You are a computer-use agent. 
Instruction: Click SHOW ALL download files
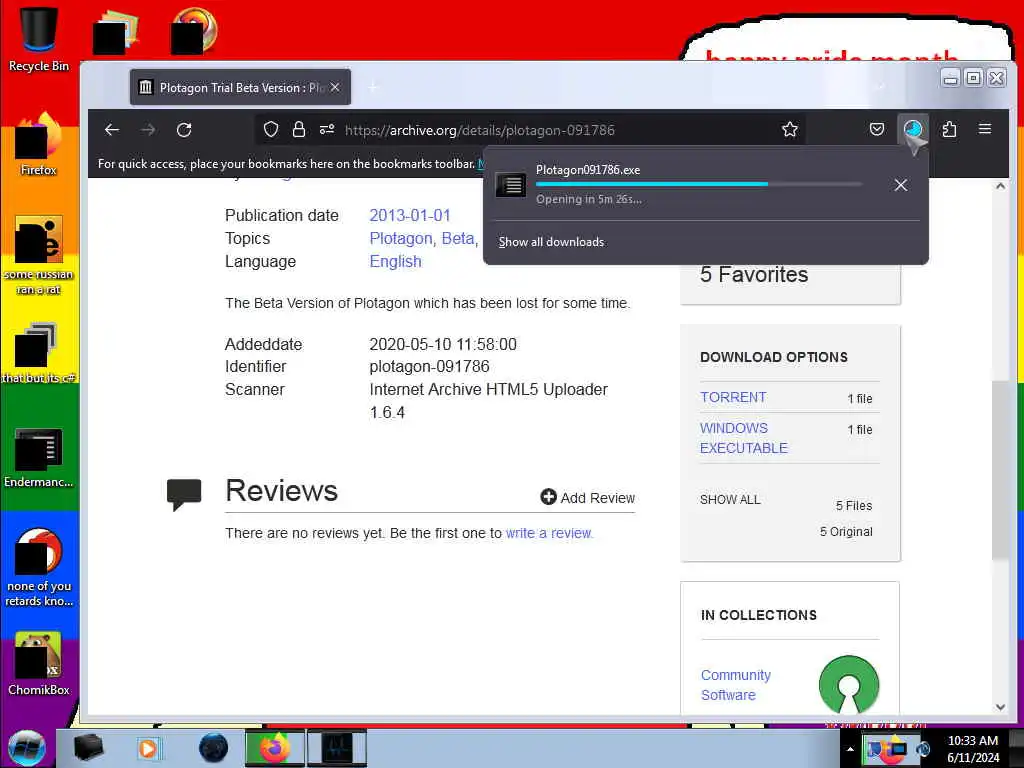click(729, 500)
